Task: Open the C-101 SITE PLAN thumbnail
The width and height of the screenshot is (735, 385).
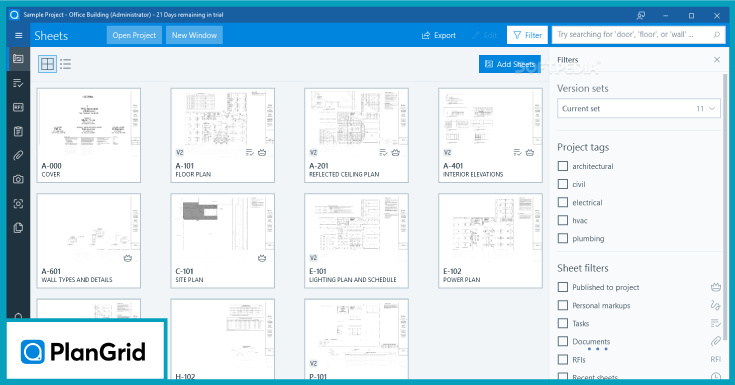Action: tap(223, 241)
